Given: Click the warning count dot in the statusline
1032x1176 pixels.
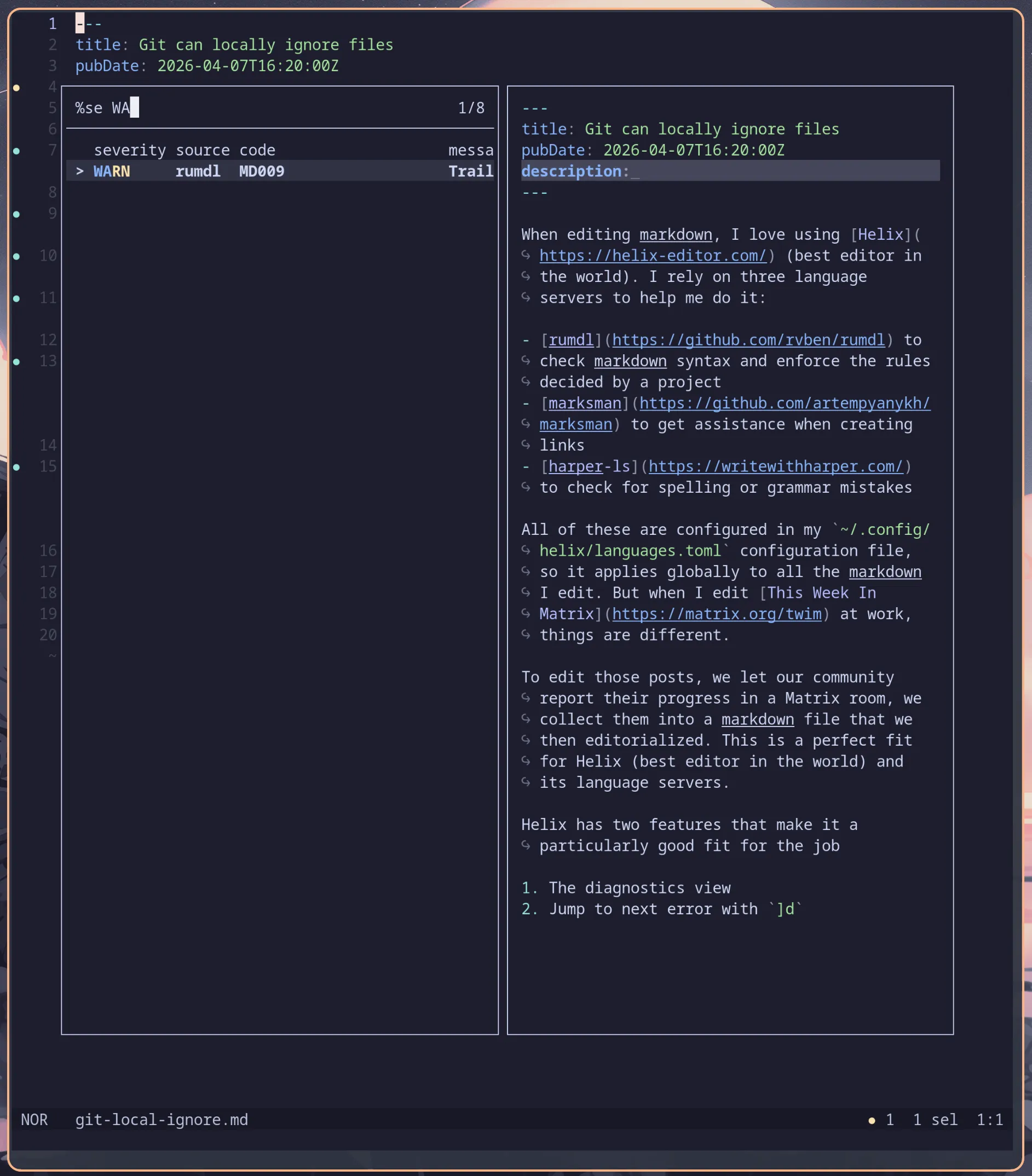Looking at the screenshot, I should [872, 1120].
